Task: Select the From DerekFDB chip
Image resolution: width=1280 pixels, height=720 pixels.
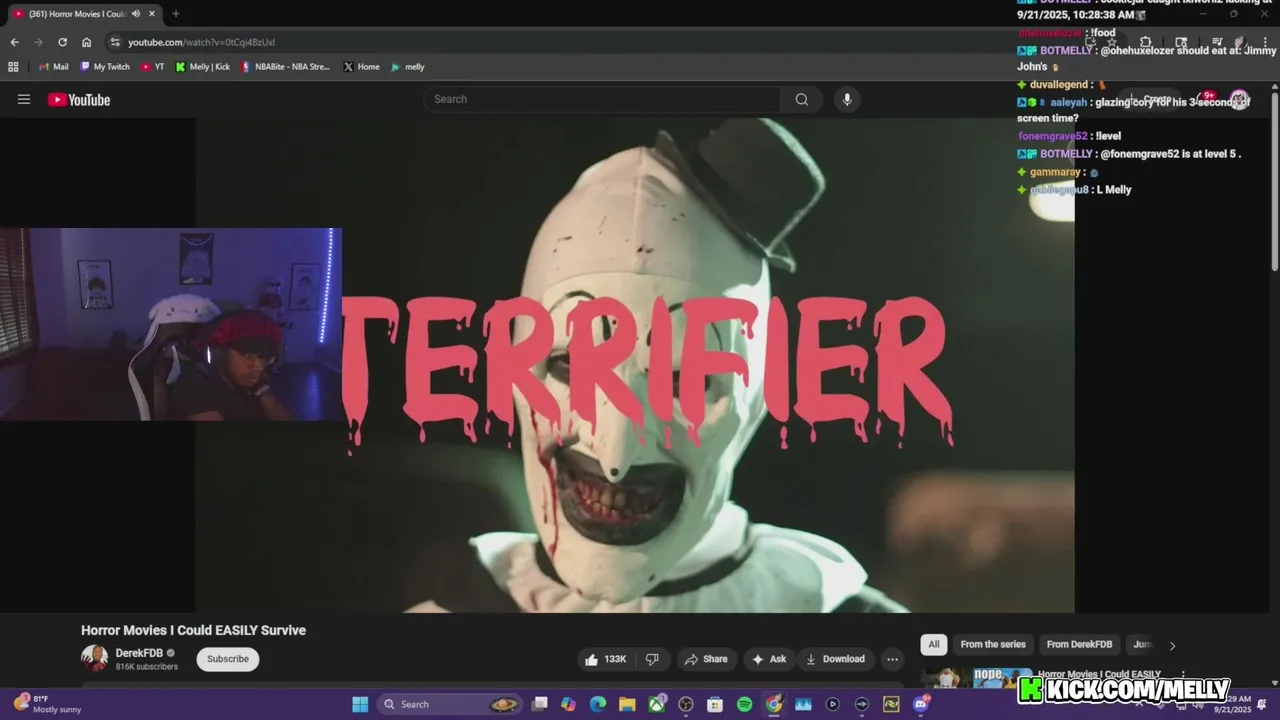Action: (x=1079, y=645)
